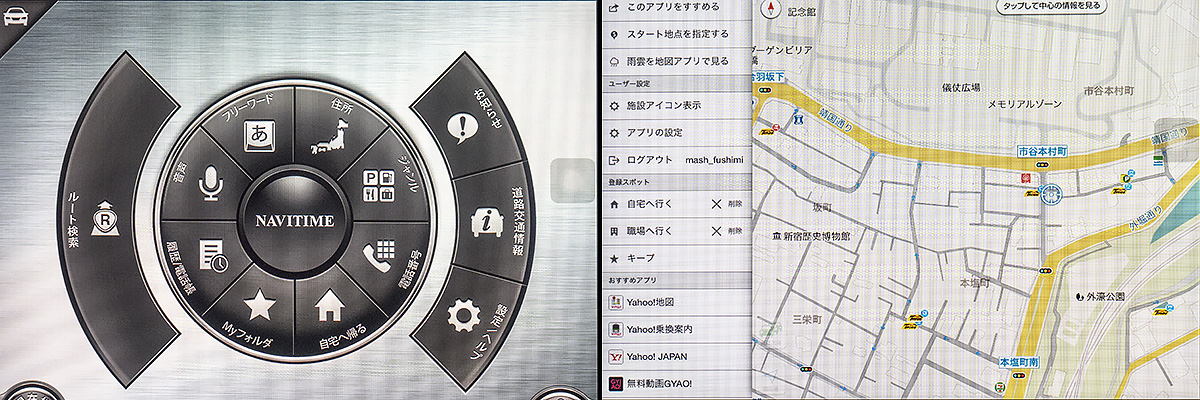Image resolution: width=1200 pixels, height=400 pixels.
Task: Tap メモリアルゾーン map label
Action: click(1023, 103)
